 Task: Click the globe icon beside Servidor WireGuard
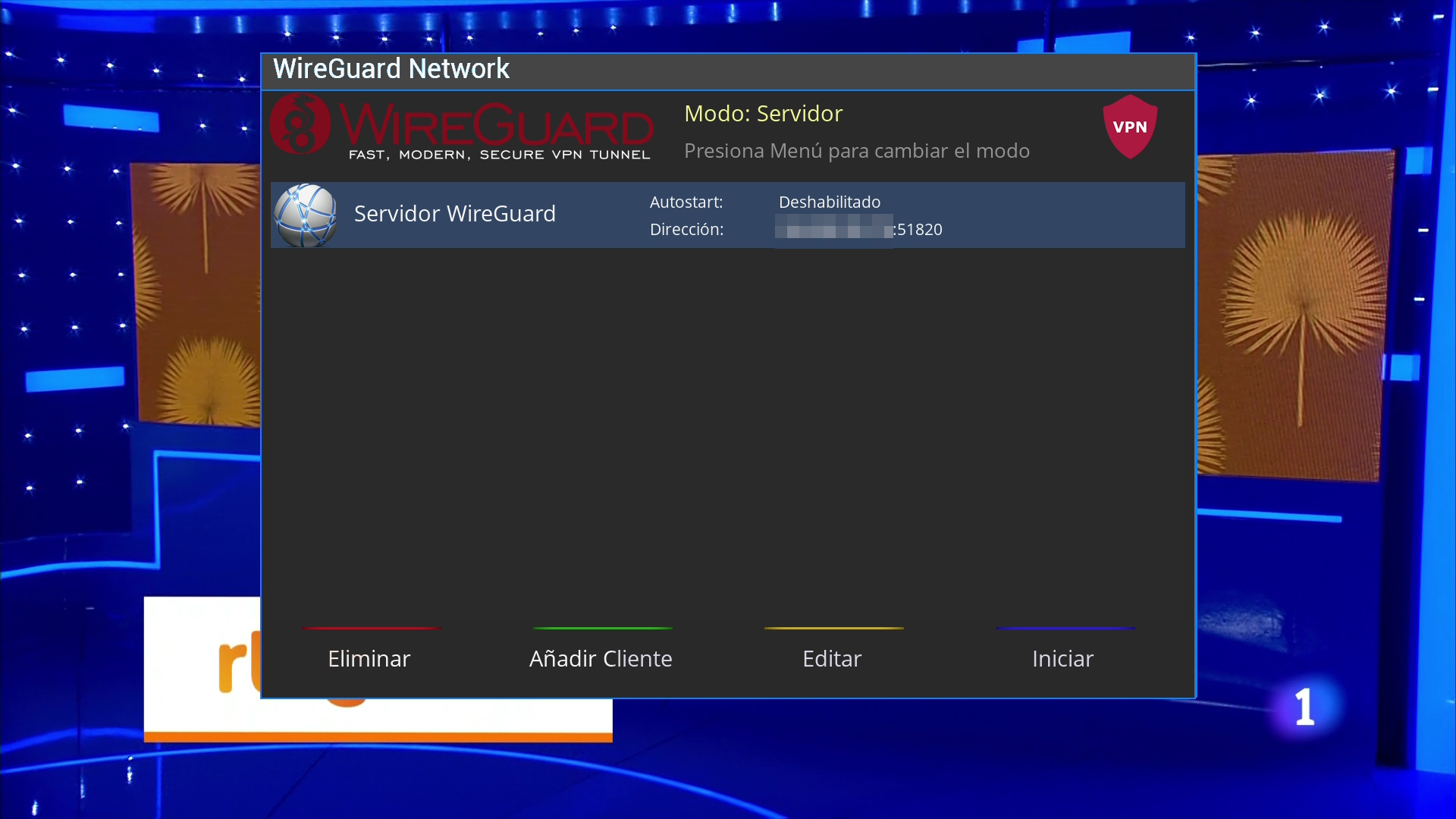click(306, 215)
